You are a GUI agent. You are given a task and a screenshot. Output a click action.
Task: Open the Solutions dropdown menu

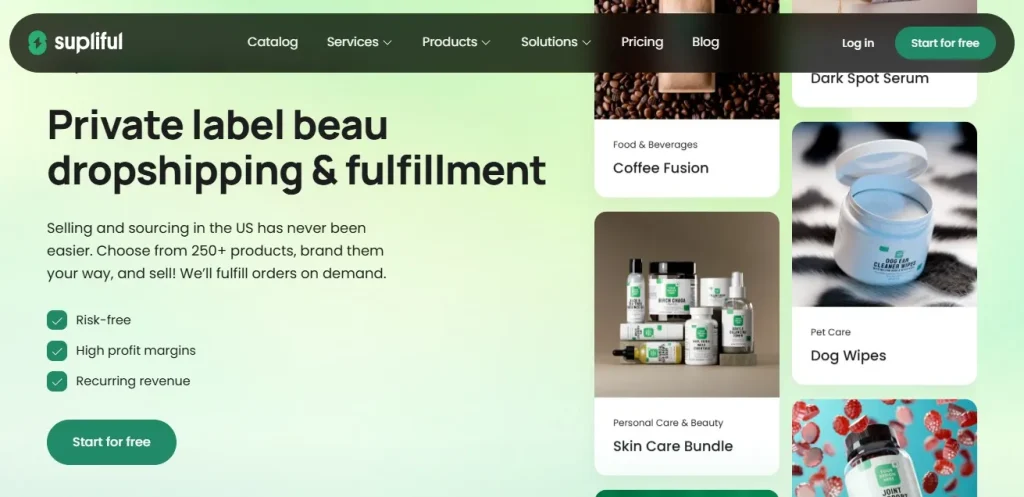coord(556,42)
